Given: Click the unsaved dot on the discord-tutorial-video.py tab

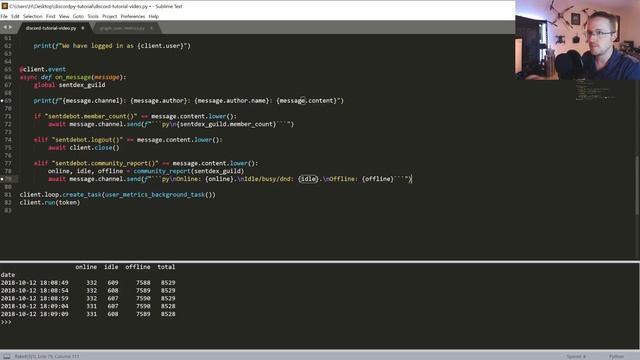Looking at the screenshot, I should point(82,28).
